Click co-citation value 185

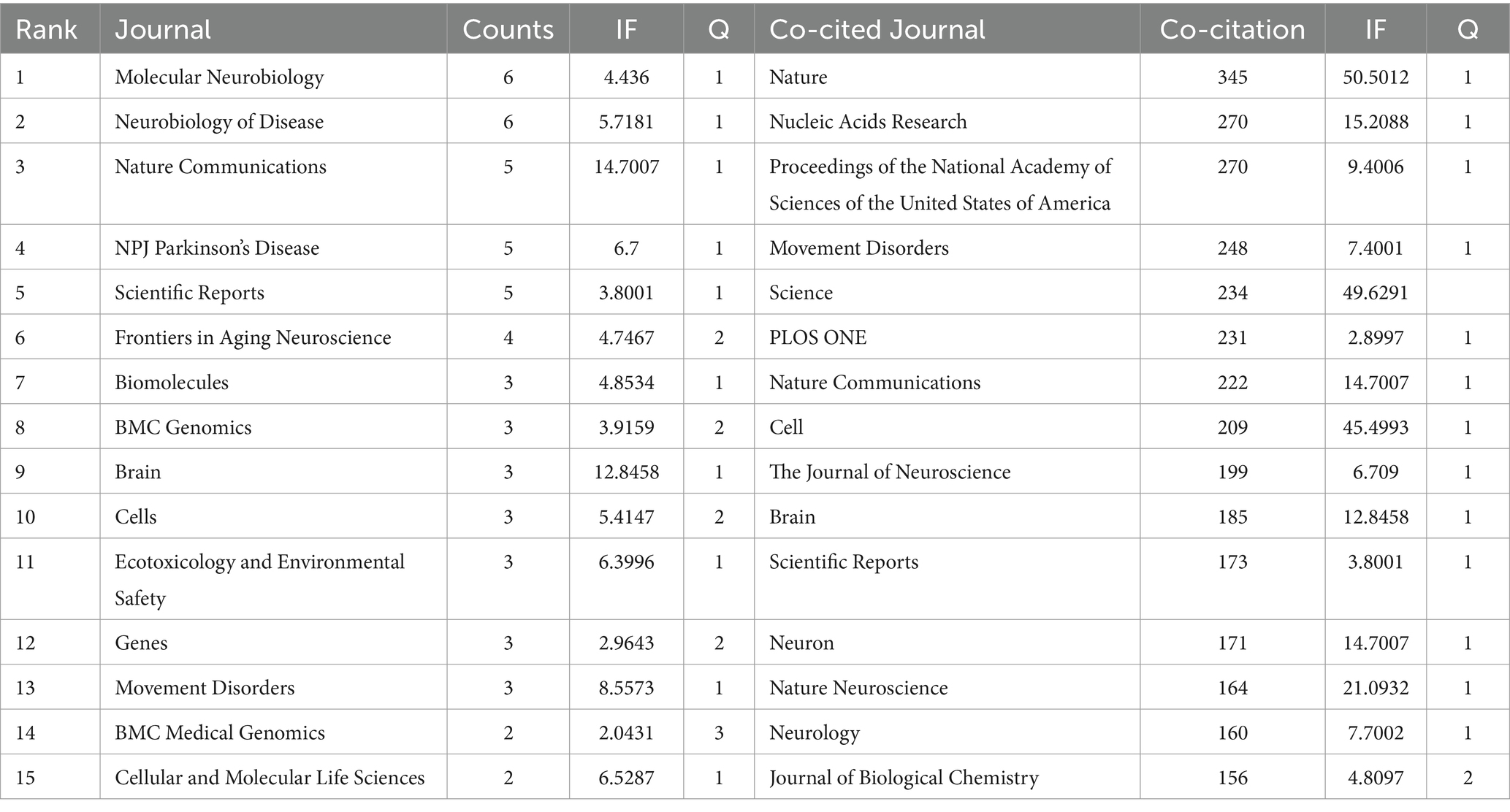[x=1232, y=517]
